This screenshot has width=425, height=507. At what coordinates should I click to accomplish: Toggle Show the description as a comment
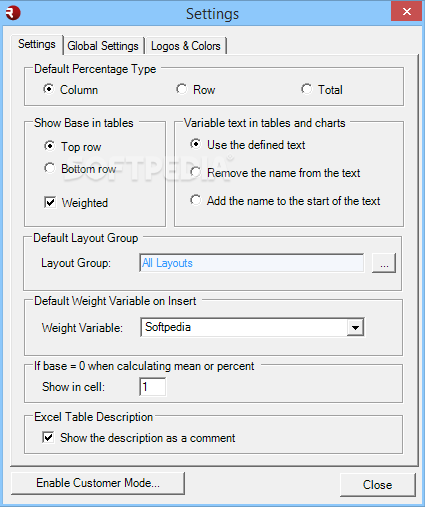(48, 437)
